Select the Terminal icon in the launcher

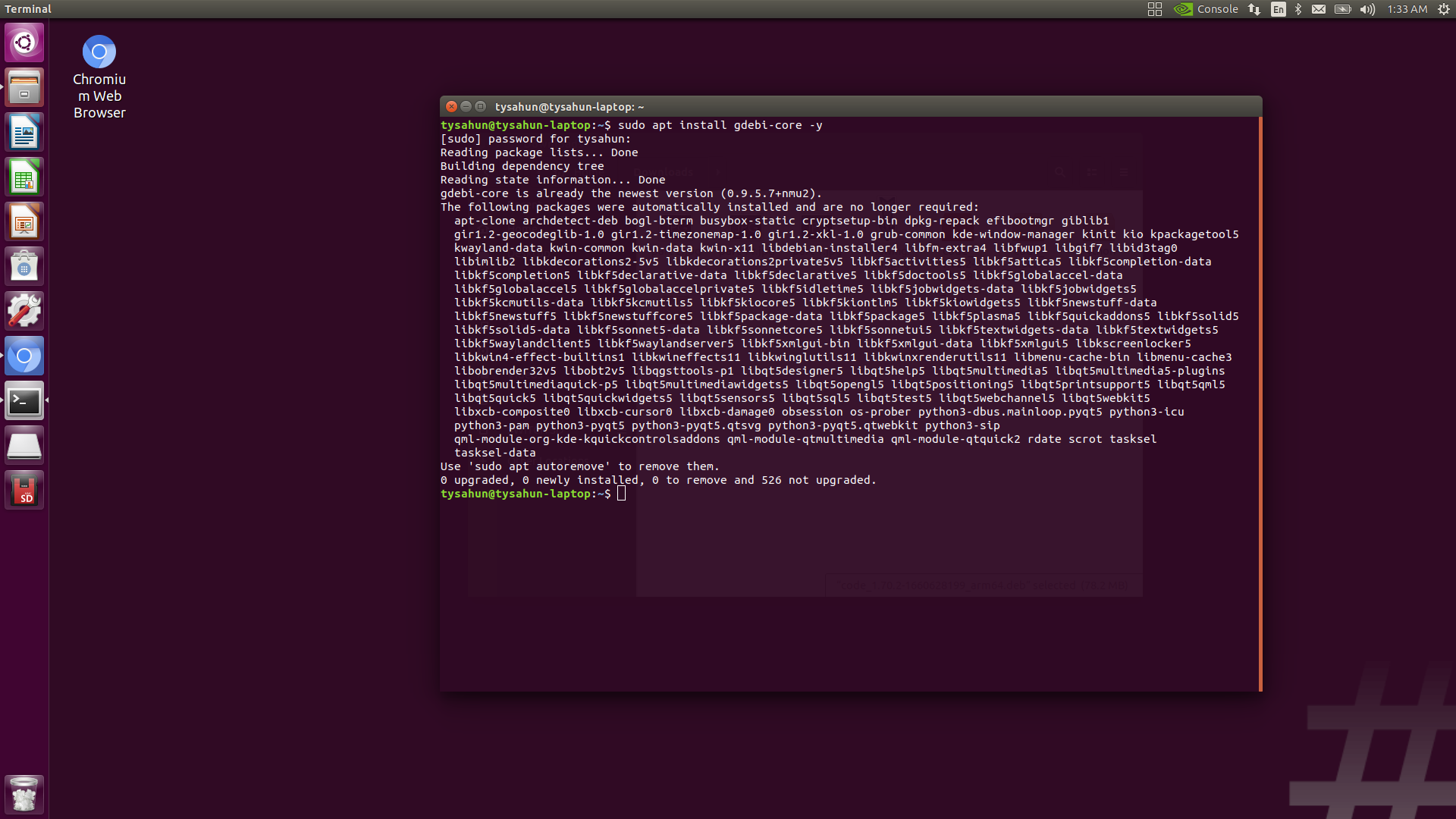click(x=24, y=400)
